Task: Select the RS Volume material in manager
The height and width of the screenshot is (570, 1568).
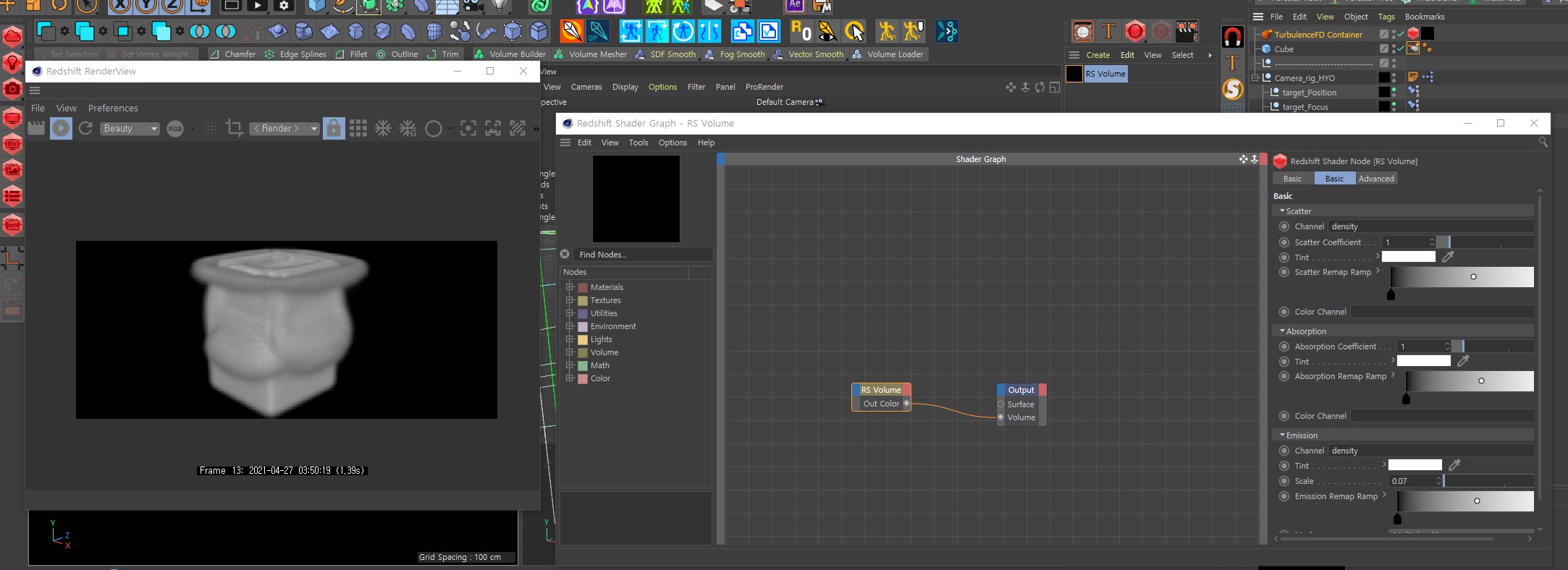Action: 1074,74
